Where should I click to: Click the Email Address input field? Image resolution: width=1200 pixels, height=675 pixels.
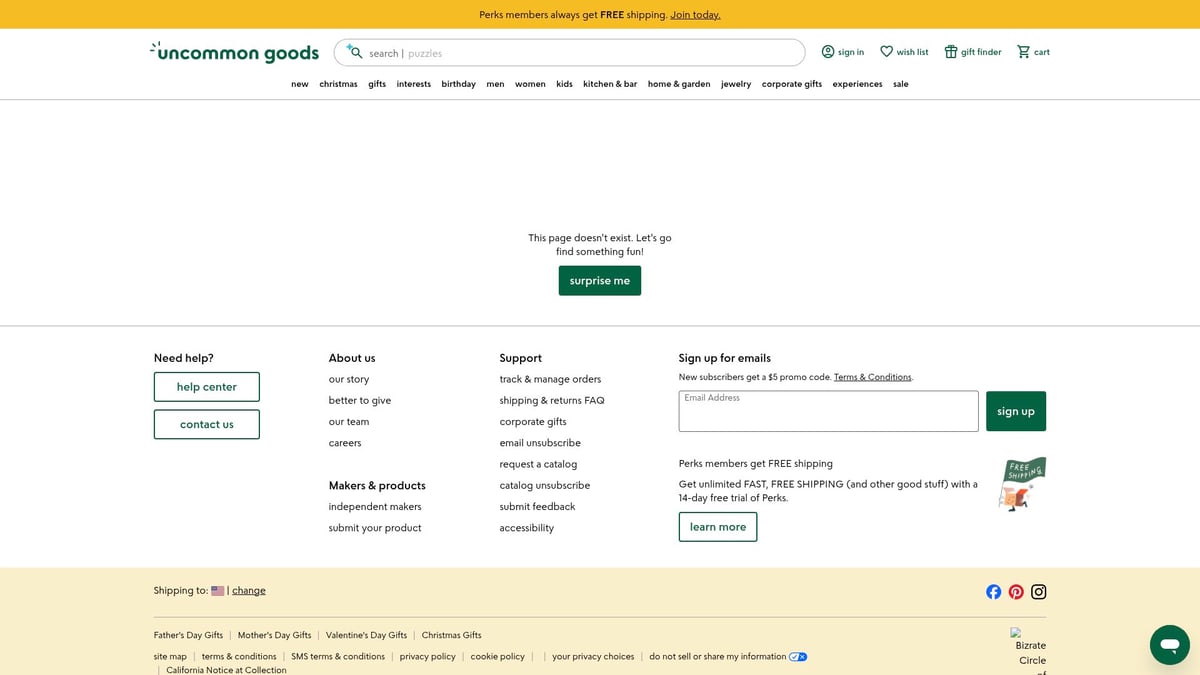click(x=828, y=412)
